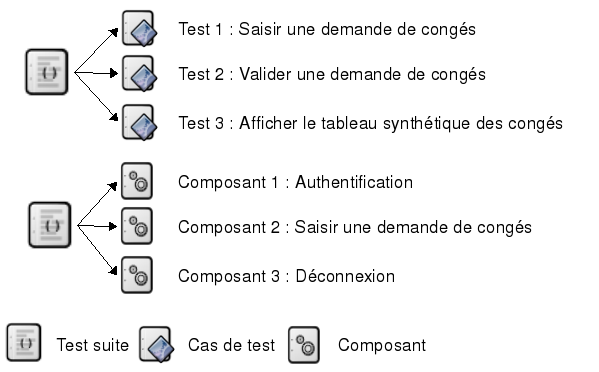Click the legend Test suite icon
The width and height of the screenshot is (599, 372).
pyautogui.click(x=24, y=343)
